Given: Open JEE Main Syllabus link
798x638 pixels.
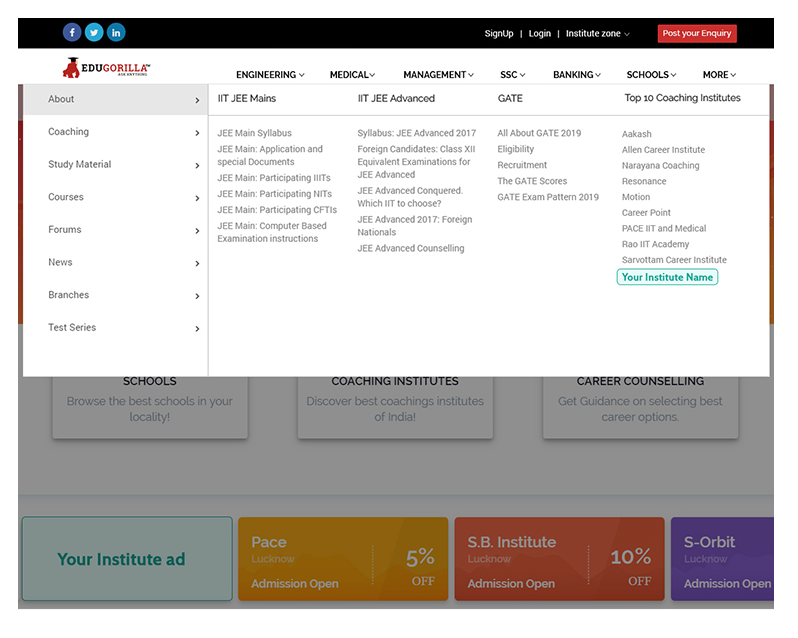Looking at the screenshot, I should [254, 133].
